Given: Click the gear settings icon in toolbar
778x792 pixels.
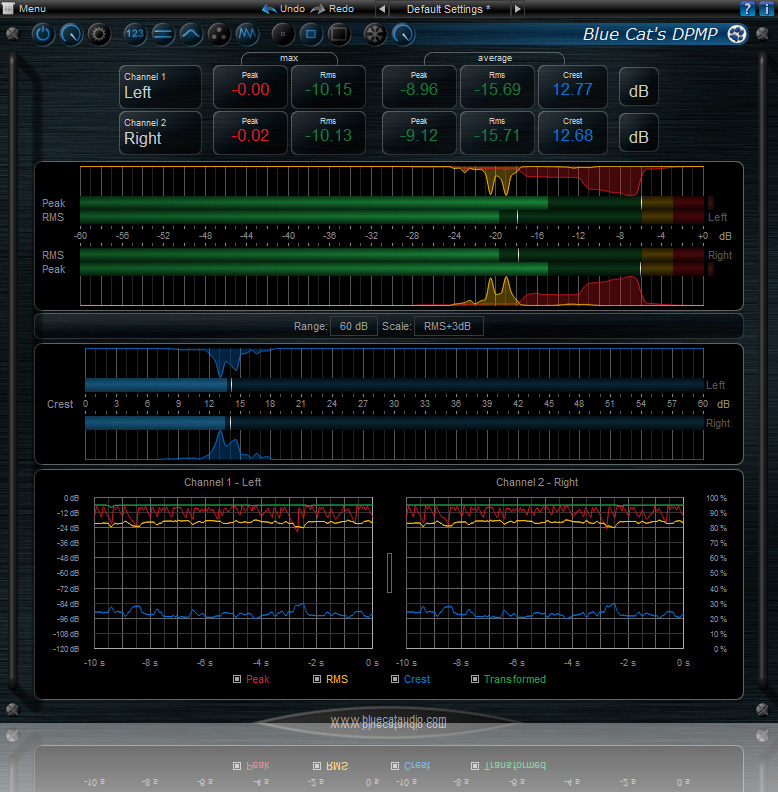Looking at the screenshot, I should pos(98,35).
